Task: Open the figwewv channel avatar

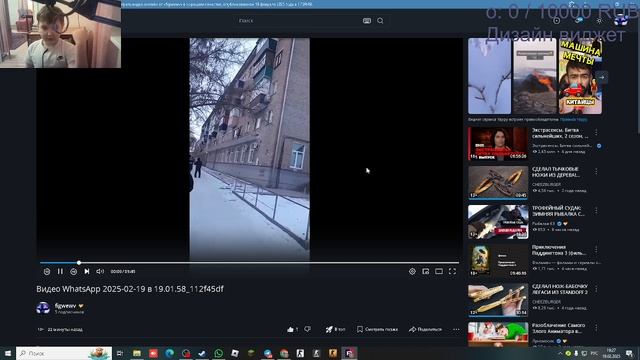Action: (x=43, y=308)
